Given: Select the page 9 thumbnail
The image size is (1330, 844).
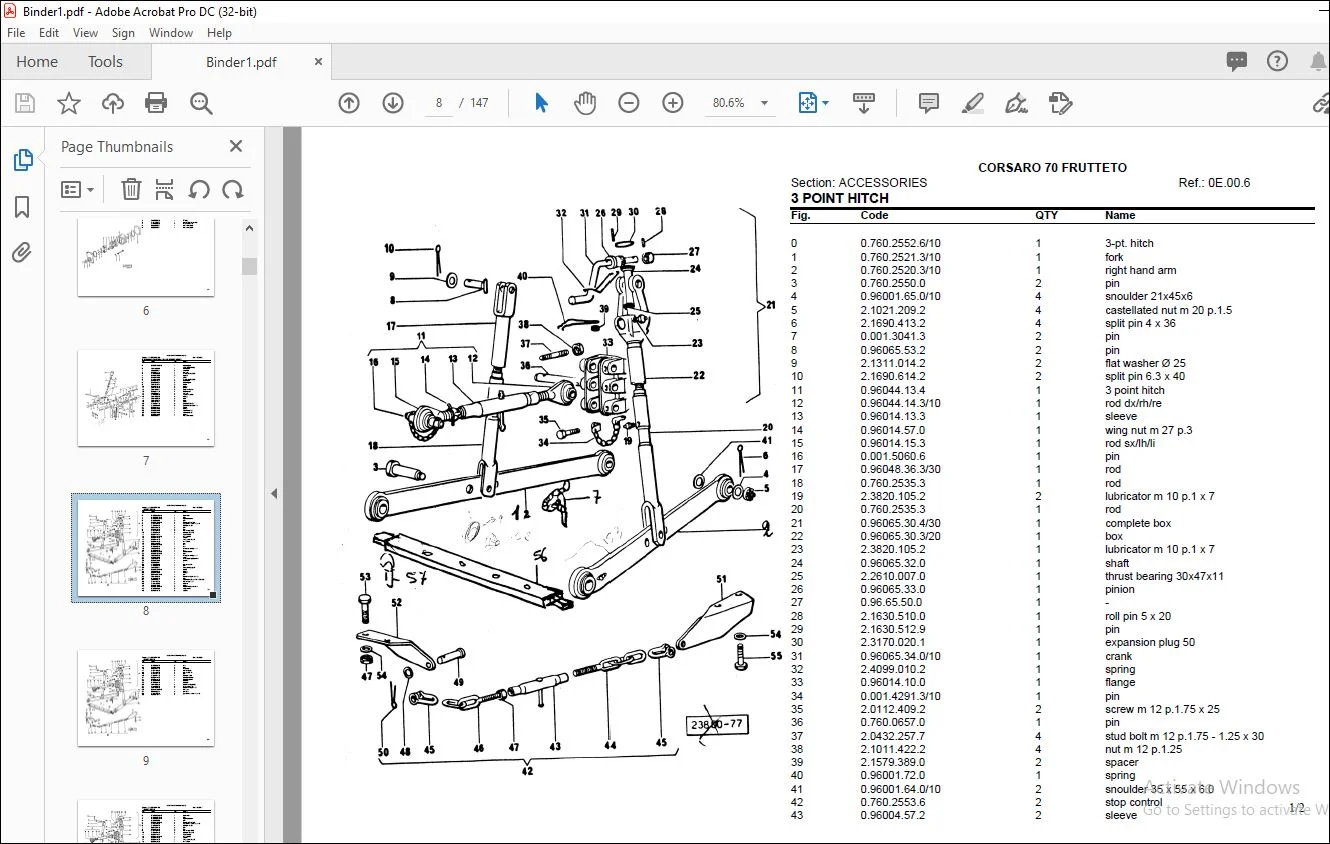Looking at the screenshot, I should [x=146, y=698].
